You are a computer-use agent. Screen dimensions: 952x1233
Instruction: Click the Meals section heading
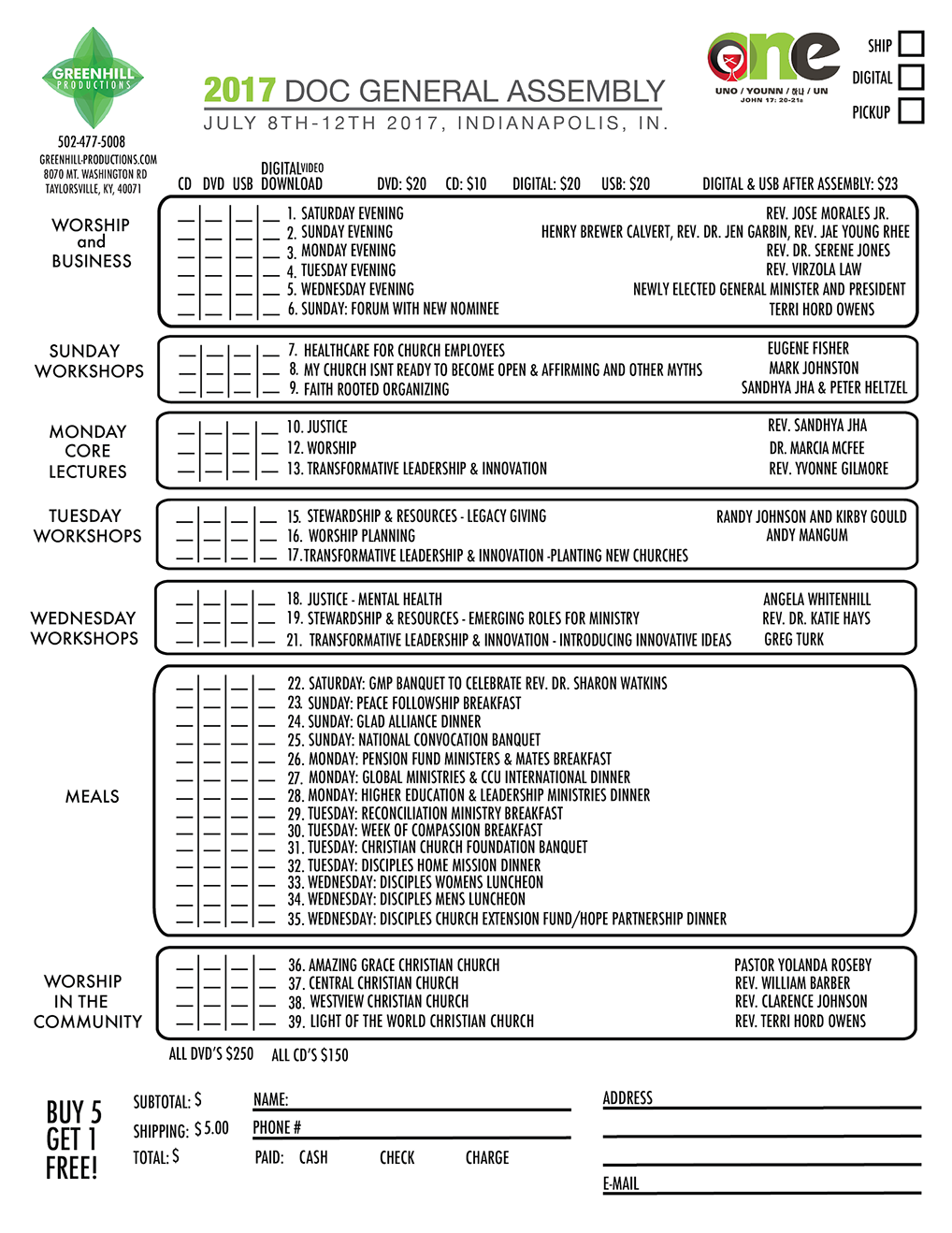click(x=92, y=797)
